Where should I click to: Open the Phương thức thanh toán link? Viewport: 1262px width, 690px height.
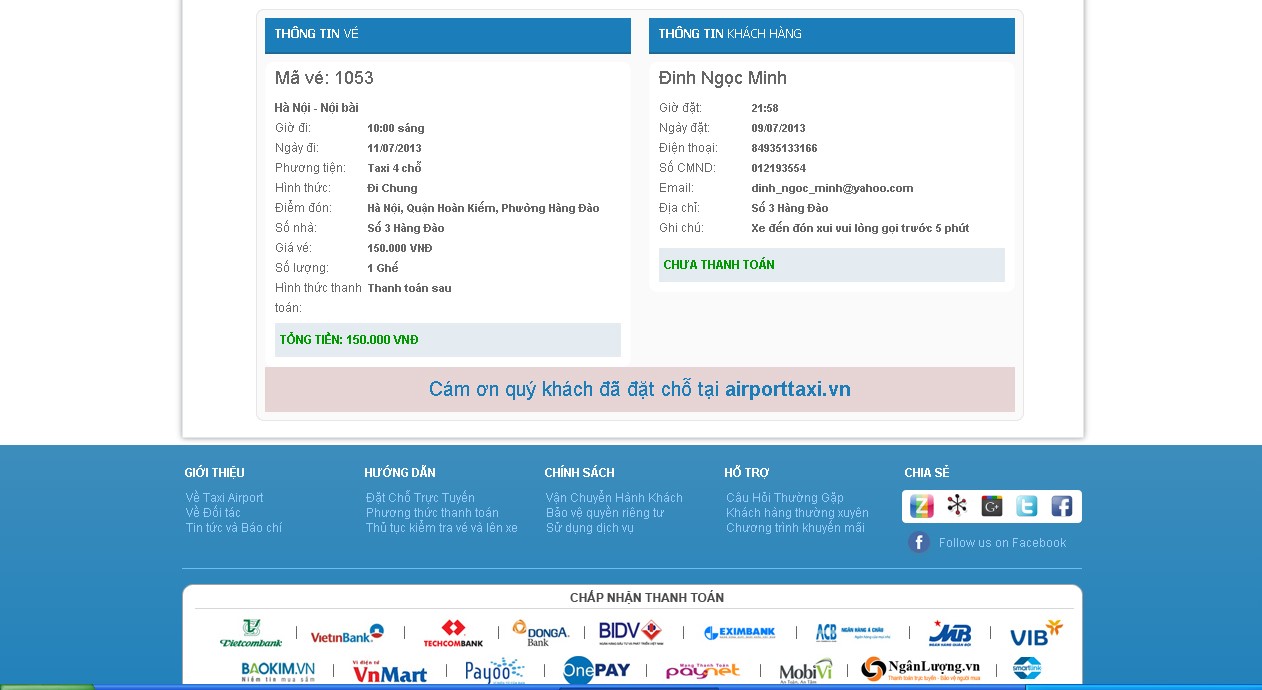(x=432, y=513)
